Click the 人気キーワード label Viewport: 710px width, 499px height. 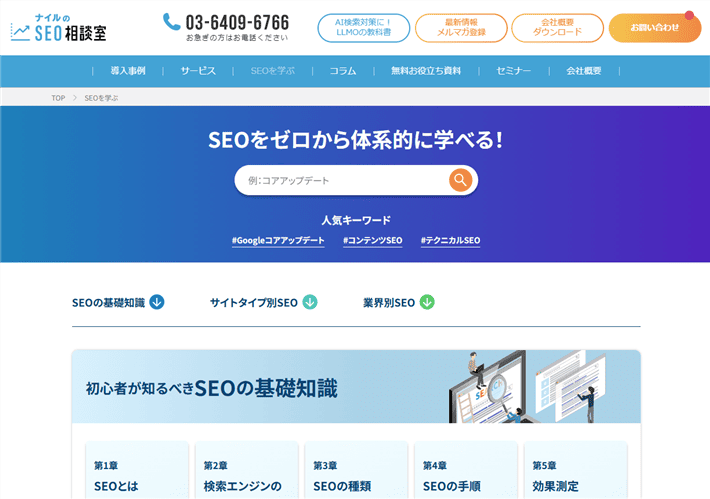(x=356, y=220)
